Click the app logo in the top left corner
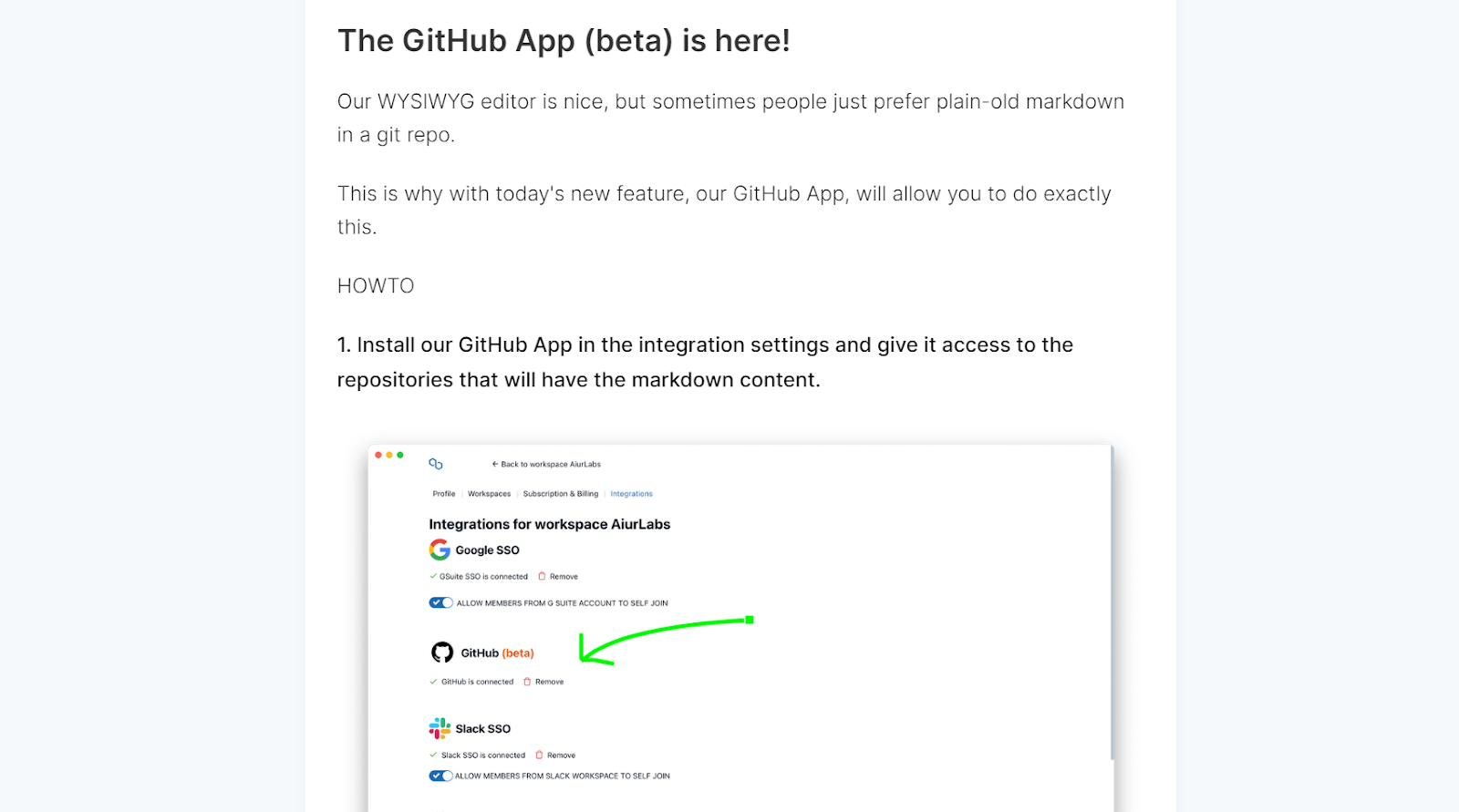Image resolution: width=1459 pixels, height=812 pixels. [x=437, y=464]
